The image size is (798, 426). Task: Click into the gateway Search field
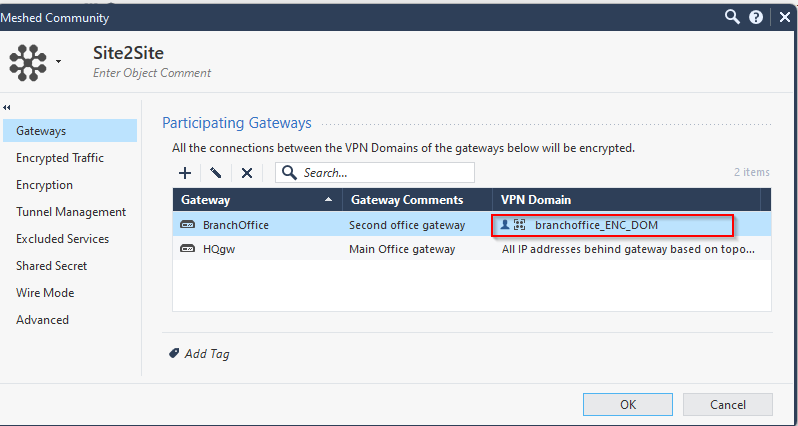(x=375, y=173)
